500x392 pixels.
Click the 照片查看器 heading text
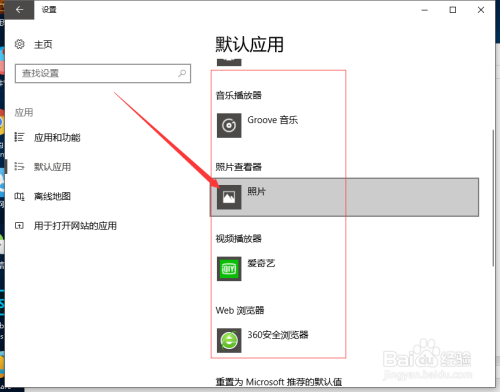239,167
